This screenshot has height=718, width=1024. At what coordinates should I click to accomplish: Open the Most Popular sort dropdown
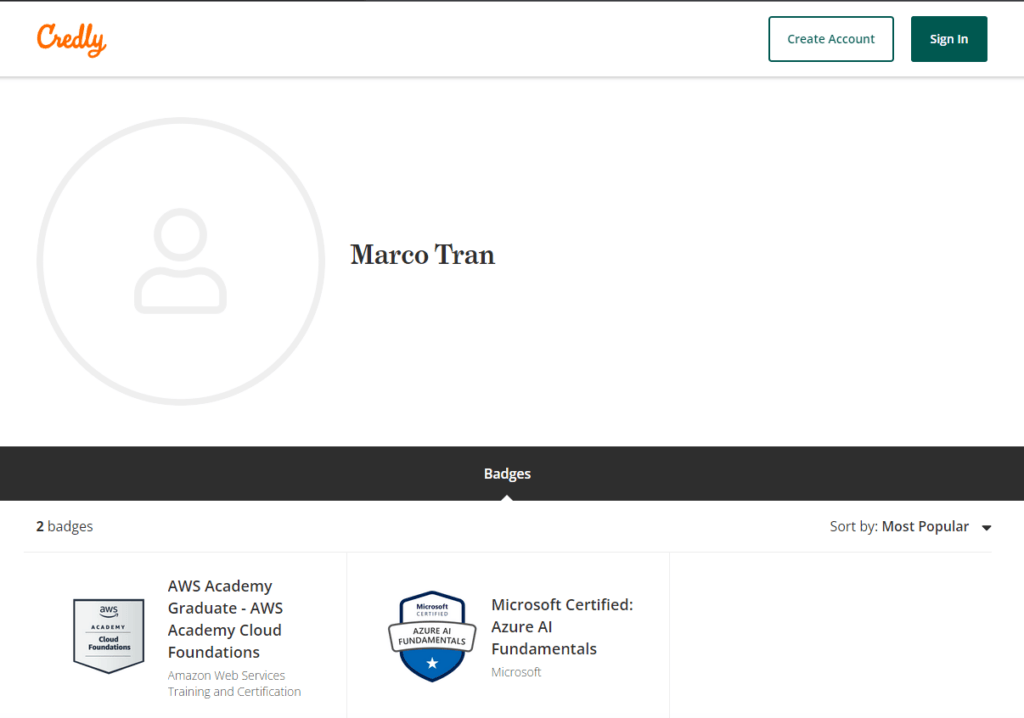coord(925,526)
